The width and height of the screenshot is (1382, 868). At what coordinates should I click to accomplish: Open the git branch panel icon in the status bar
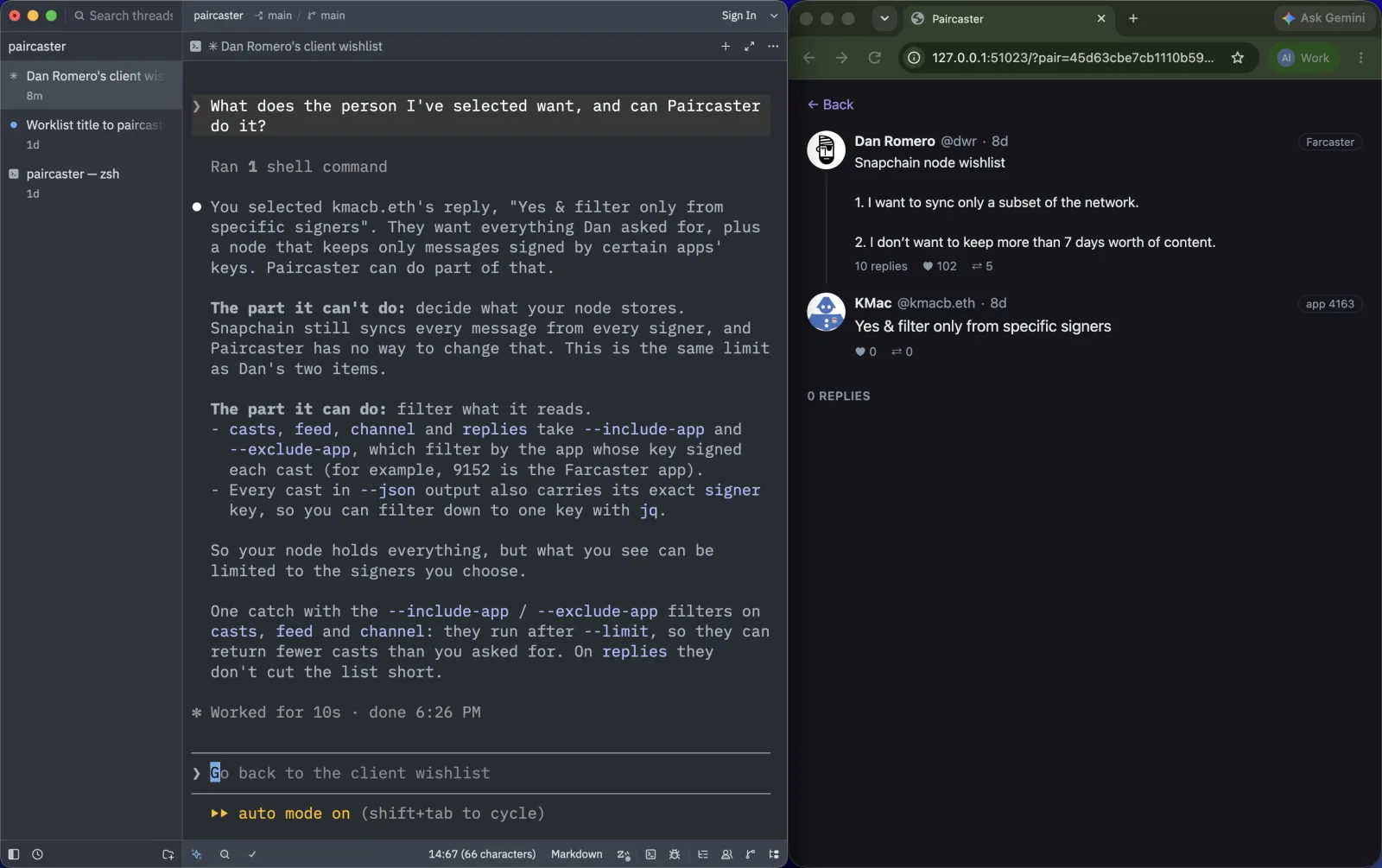point(750,854)
